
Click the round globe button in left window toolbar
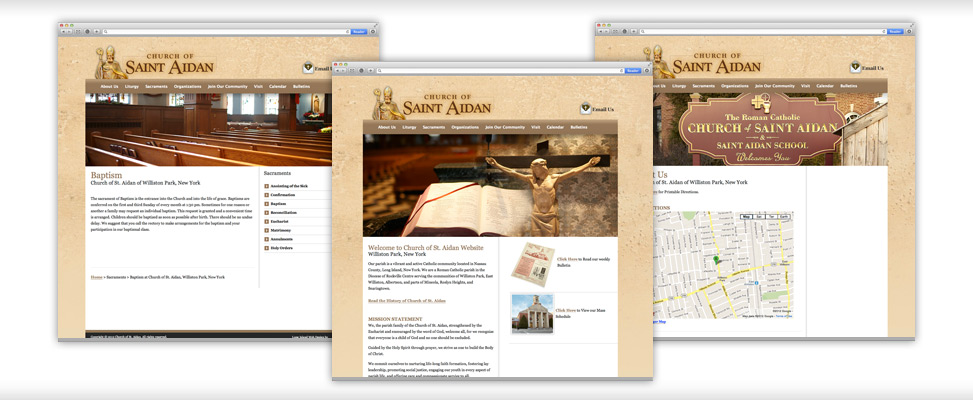tap(87, 31)
